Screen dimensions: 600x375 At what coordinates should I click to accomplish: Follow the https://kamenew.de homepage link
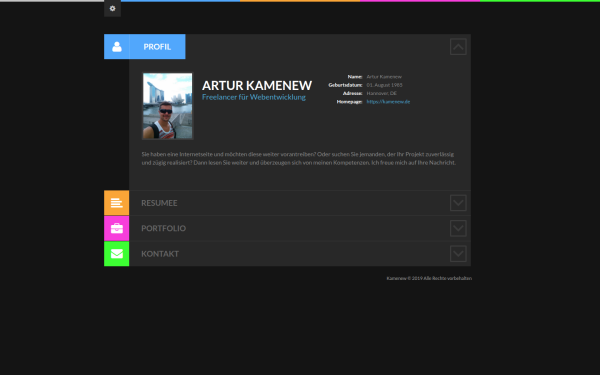click(388, 102)
